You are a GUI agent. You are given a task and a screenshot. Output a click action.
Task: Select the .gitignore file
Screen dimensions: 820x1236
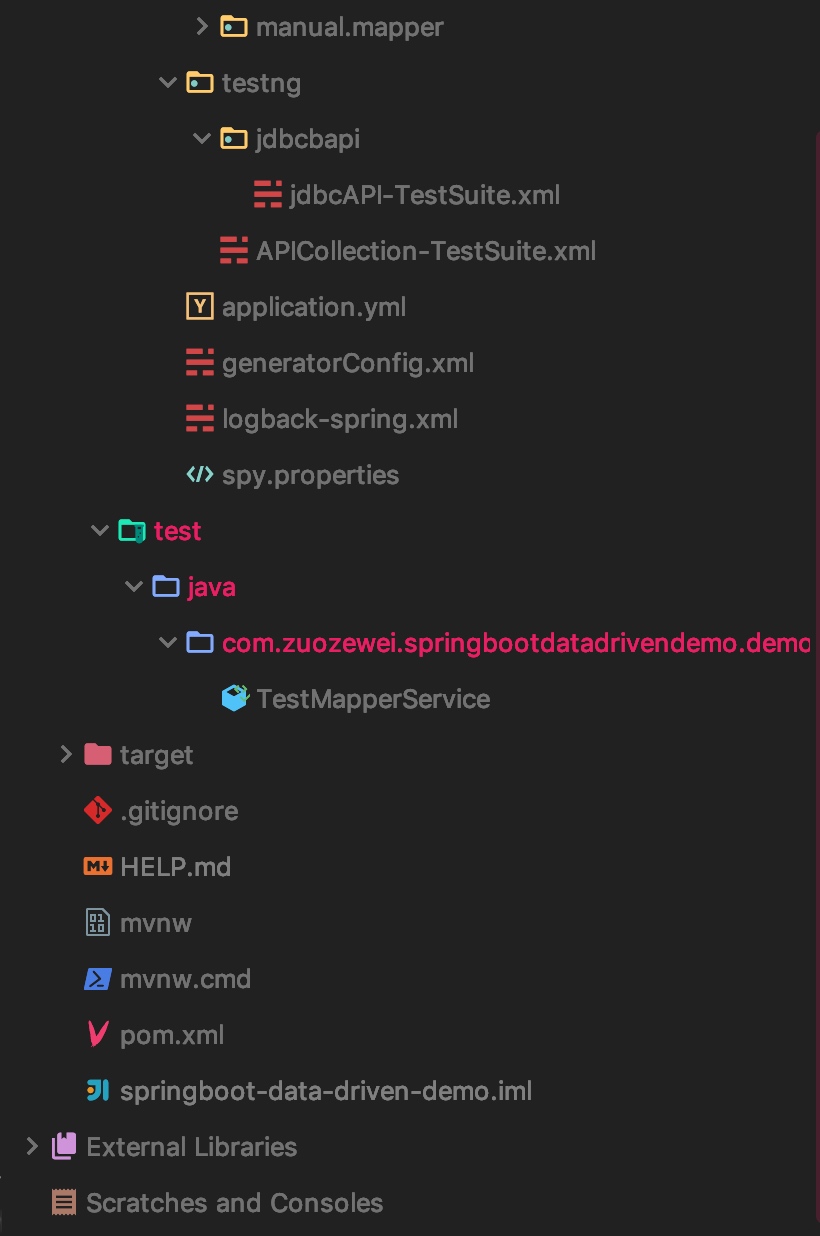click(179, 811)
